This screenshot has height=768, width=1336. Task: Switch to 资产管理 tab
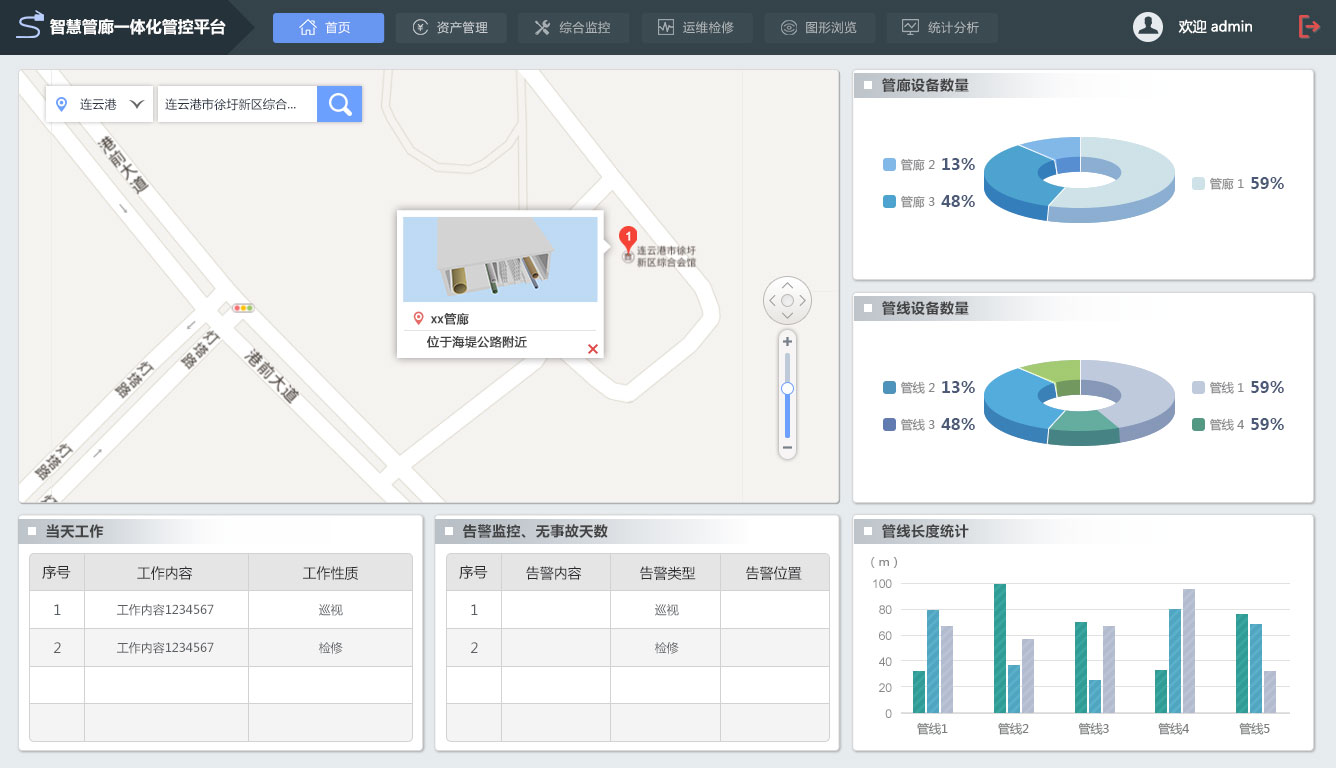[x=451, y=28]
